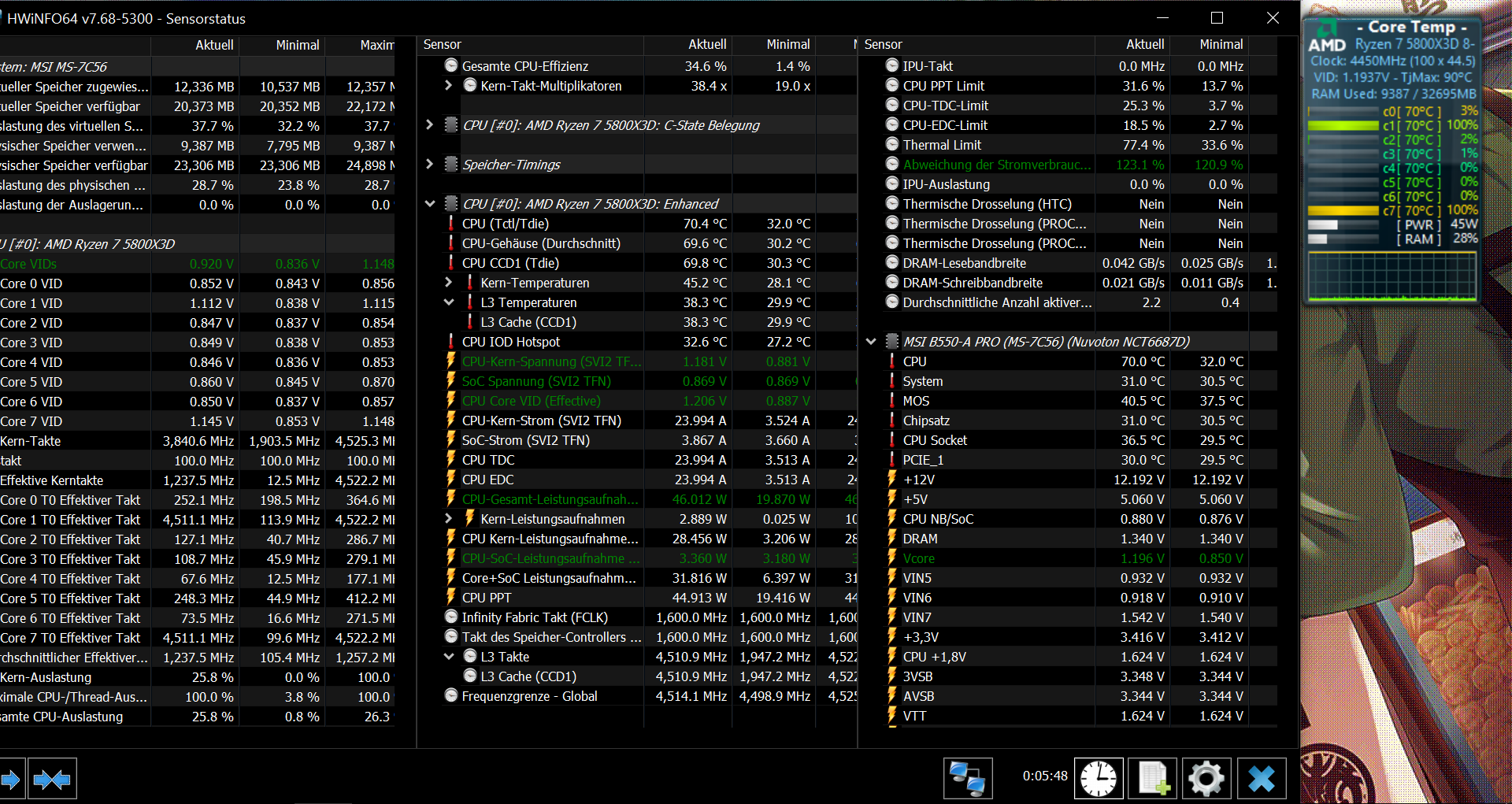Click the lightning icon beside CPU TDC
This screenshot has height=804, width=1512.
(451, 460)
